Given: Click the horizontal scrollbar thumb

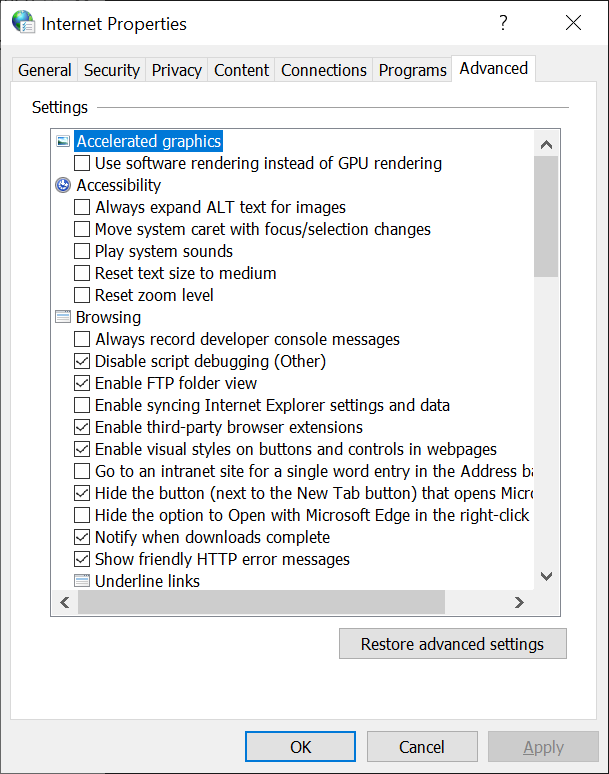Looking at the screenshot, I should tap(262, 602).
